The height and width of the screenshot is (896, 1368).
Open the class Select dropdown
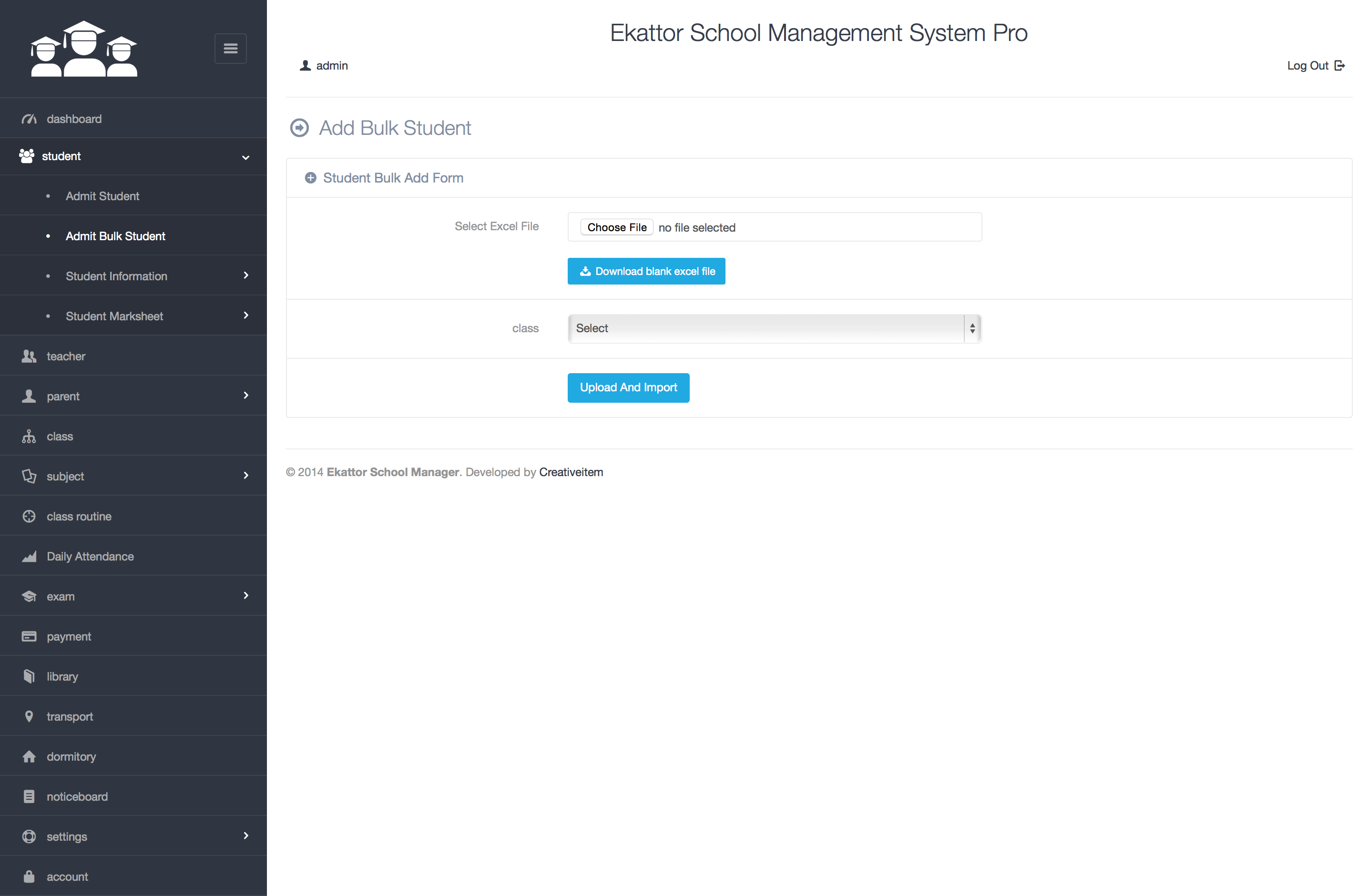pyautogui.click(x=774, y=328)
